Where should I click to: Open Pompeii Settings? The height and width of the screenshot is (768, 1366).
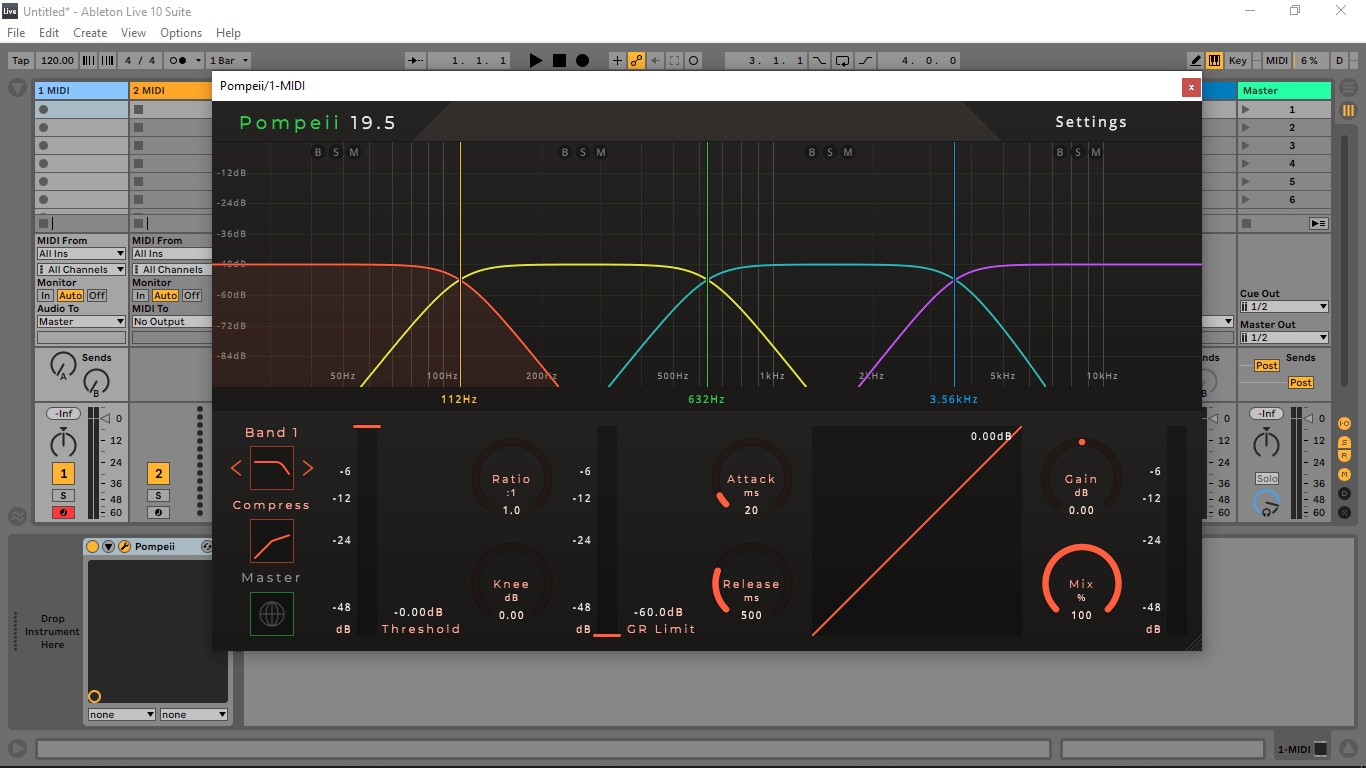pos(1091,122)
